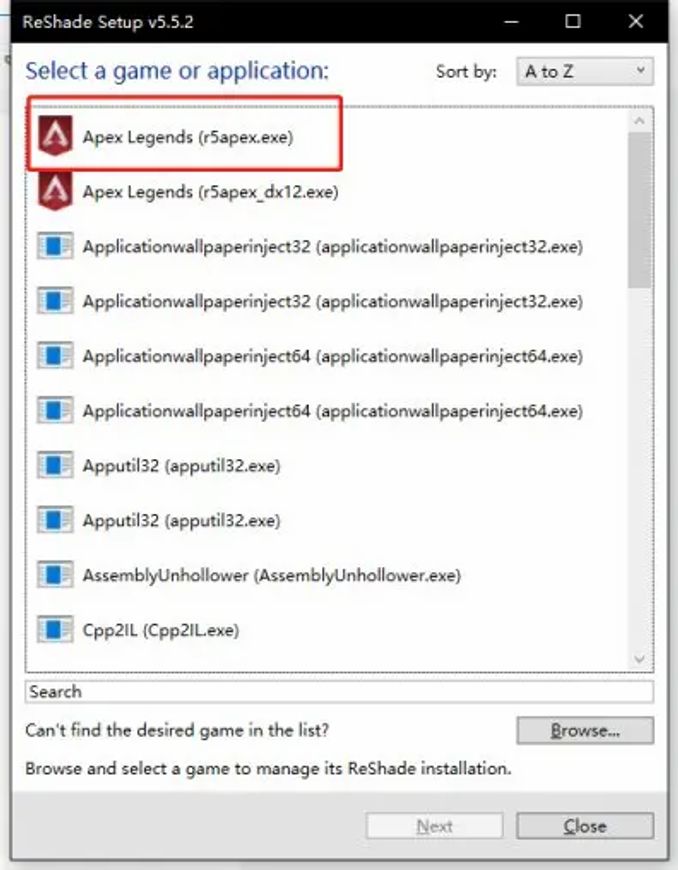Image resolution: width=678 pixels, height=870 pixels.
Task: Open the Sort by A to Z dropdown
Action: 585,71
